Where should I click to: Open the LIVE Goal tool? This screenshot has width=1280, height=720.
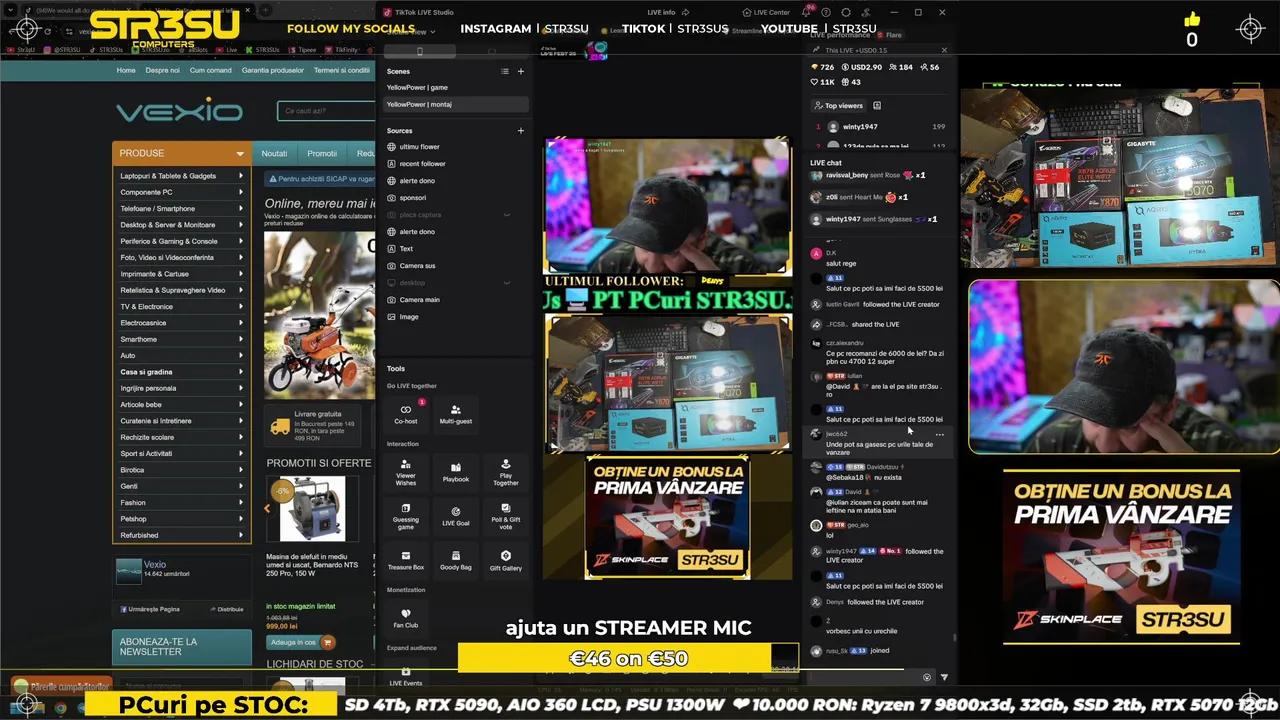click(455, 516)
